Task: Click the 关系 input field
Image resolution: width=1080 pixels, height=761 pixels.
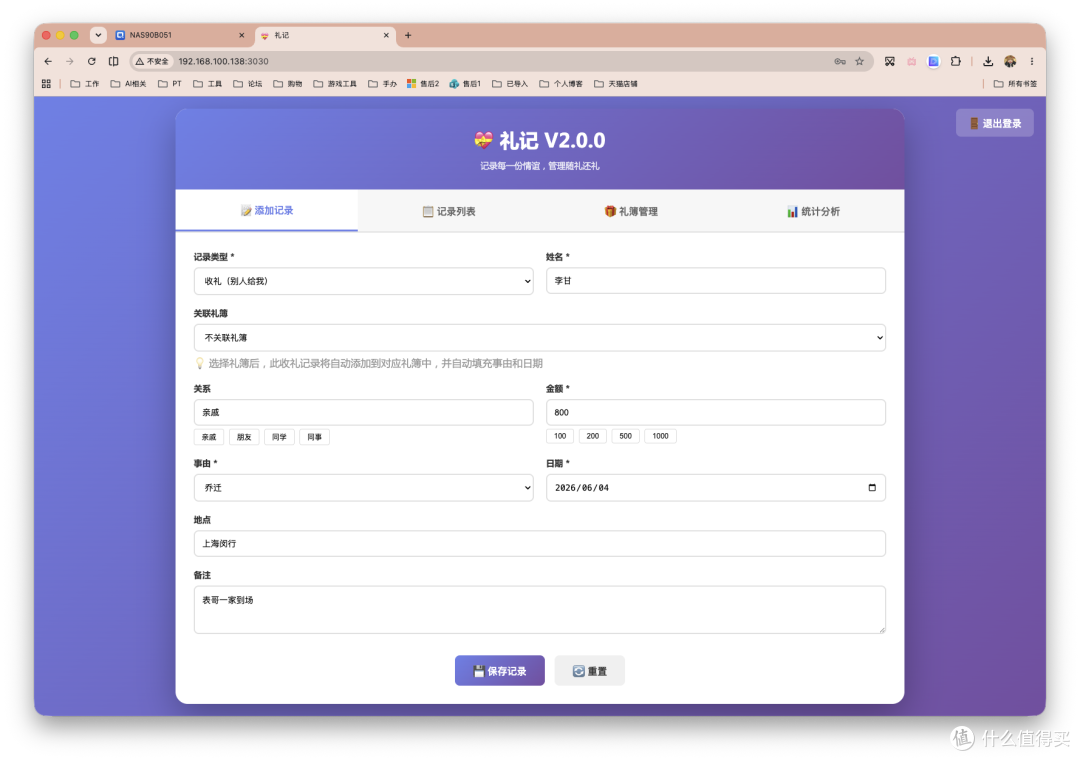Action: coord(364,412)
